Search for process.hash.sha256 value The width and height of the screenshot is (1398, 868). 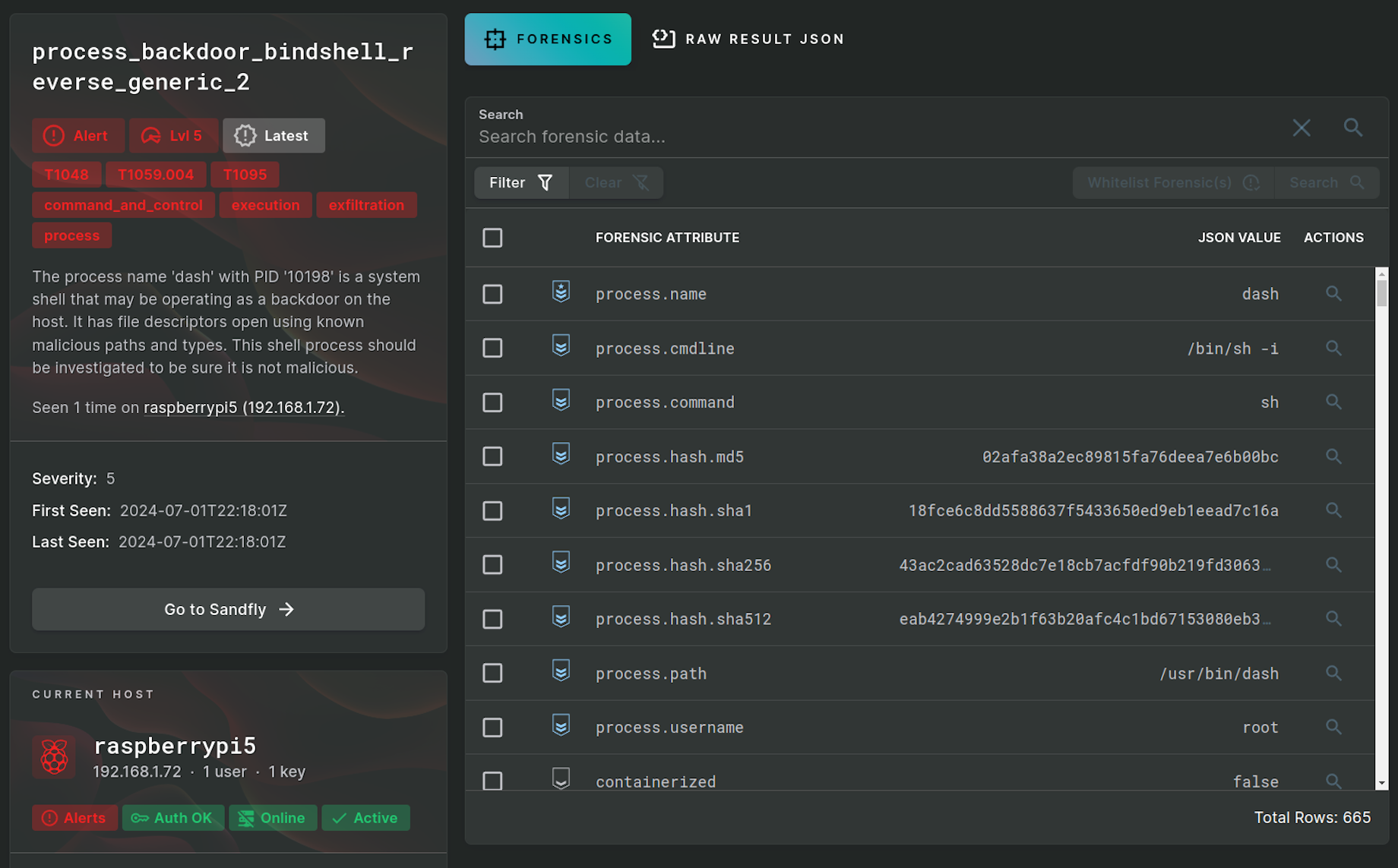pos(1333,565)
